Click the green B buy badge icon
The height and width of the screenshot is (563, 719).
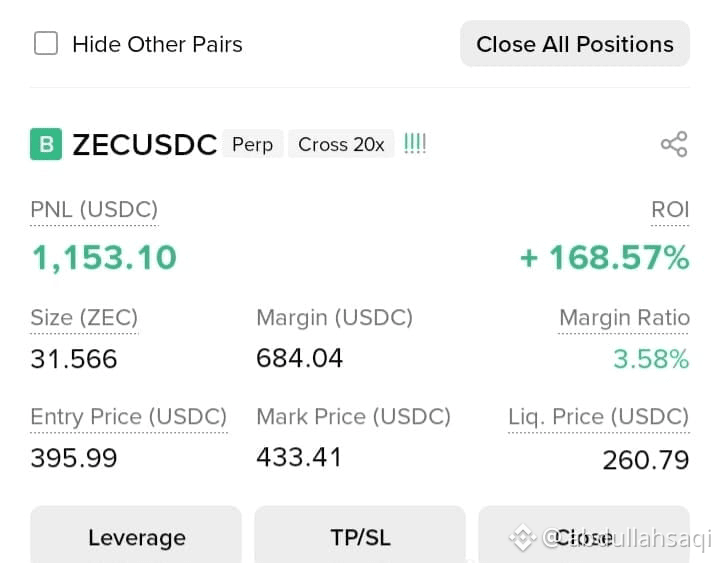[46, 144]
